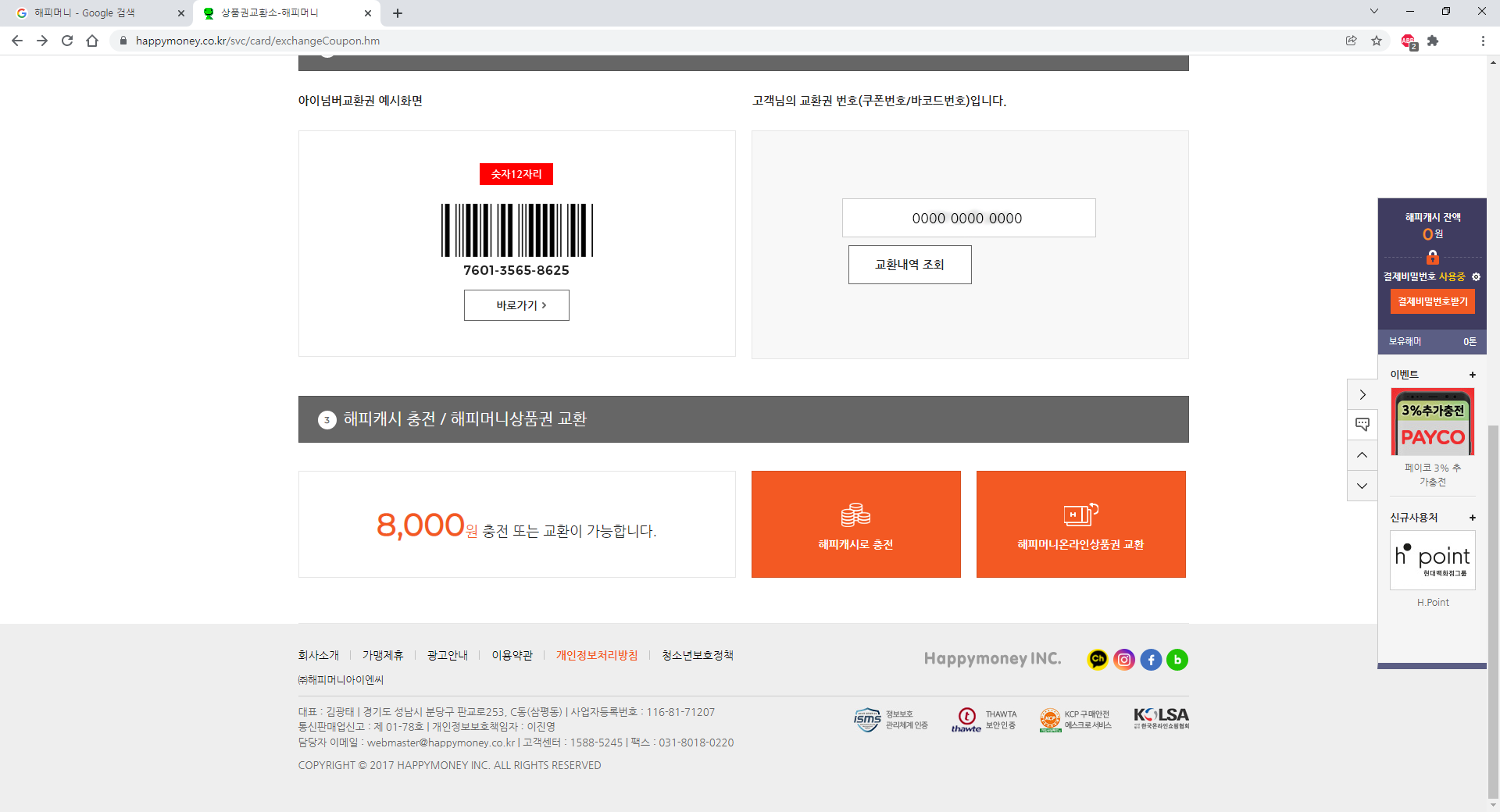The height and width of the screenshot is (812, 1500).
Task: Click the 결제비밀번호받기 button
Action: tap(1433, 301)
